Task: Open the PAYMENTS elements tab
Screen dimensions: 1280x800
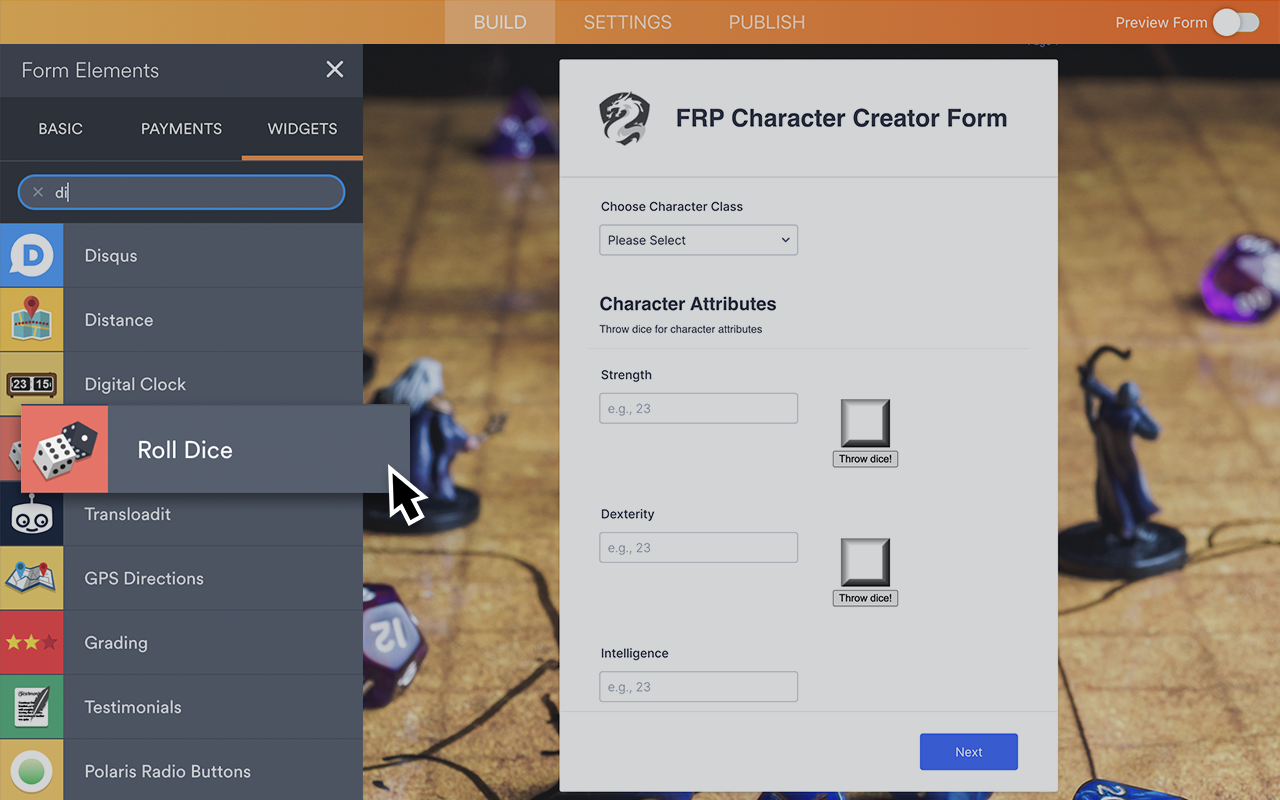Action: tap(181, 129)
